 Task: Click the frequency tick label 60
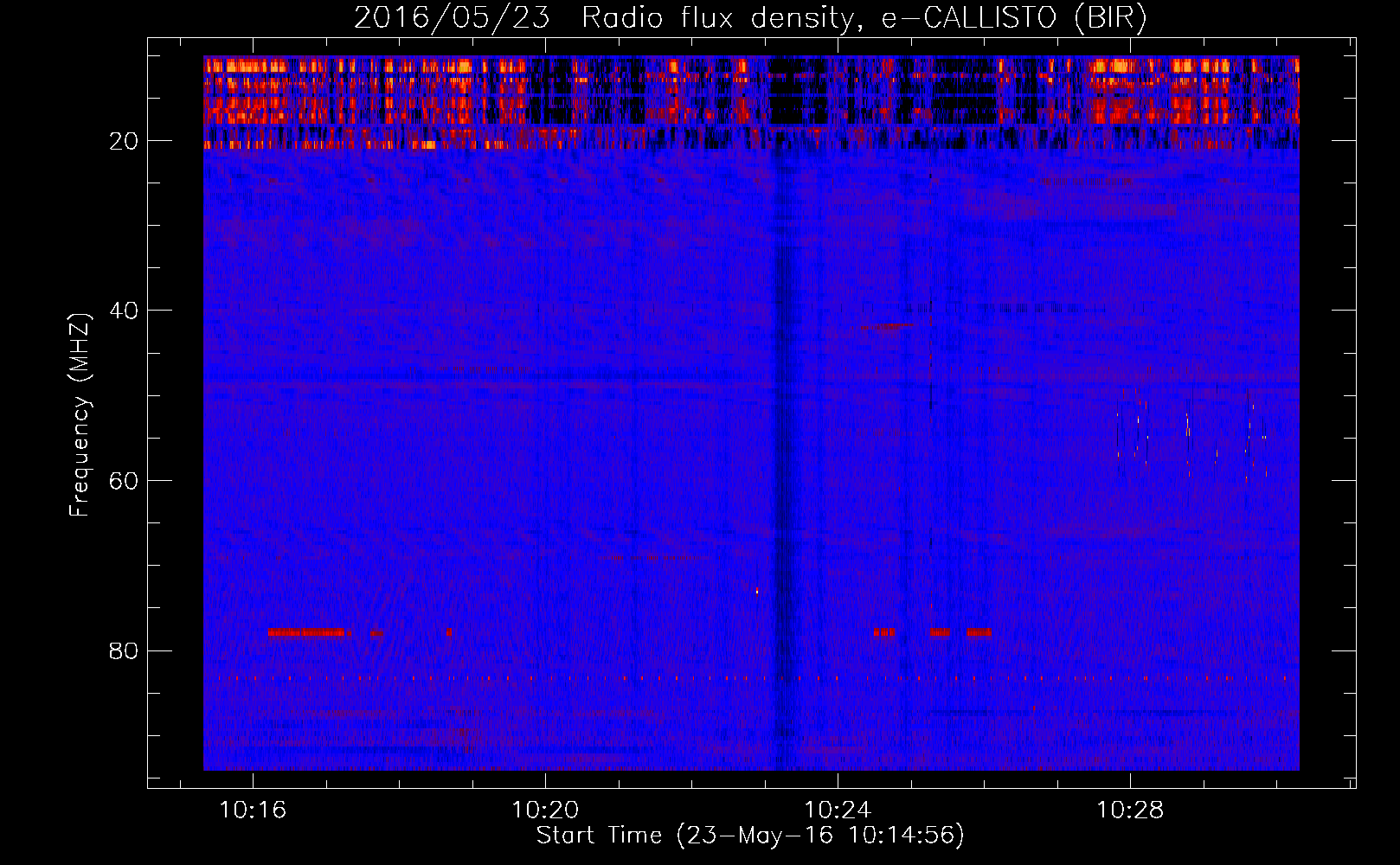coord(125,481)
